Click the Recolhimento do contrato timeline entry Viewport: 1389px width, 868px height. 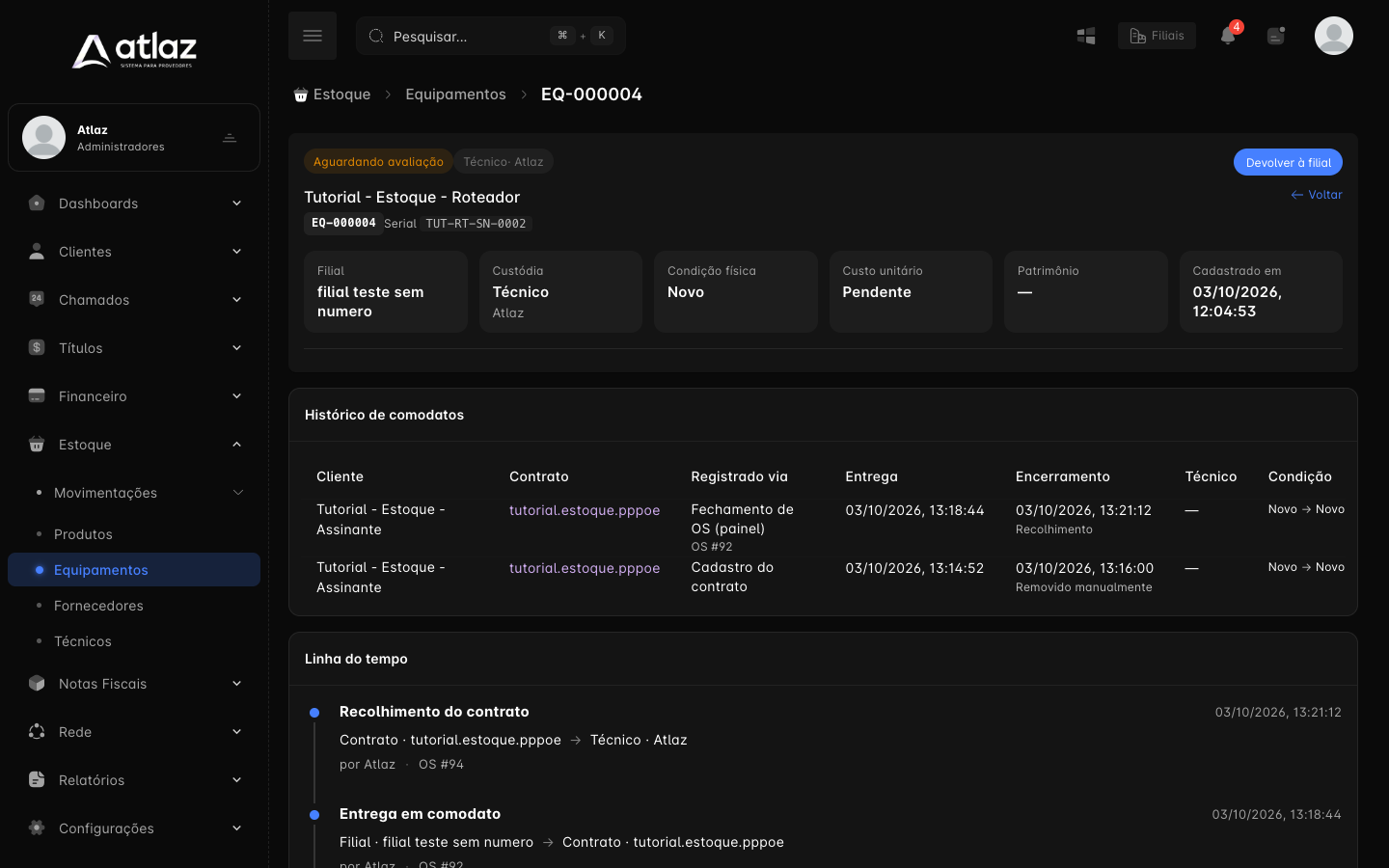coord(434,712)
